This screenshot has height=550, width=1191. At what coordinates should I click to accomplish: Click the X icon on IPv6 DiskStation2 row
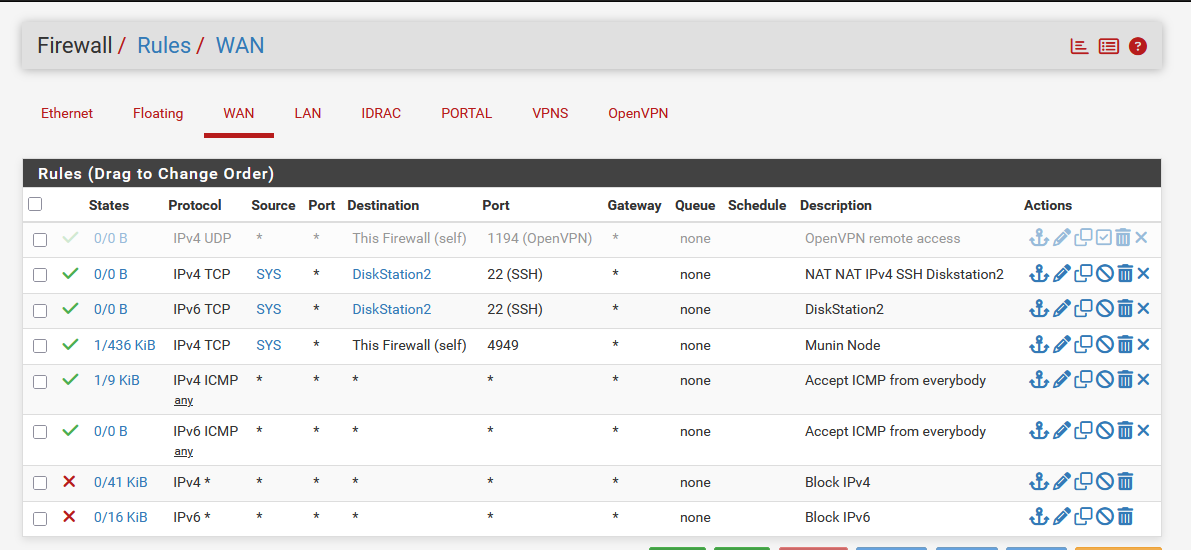[x=1144, y=309]
